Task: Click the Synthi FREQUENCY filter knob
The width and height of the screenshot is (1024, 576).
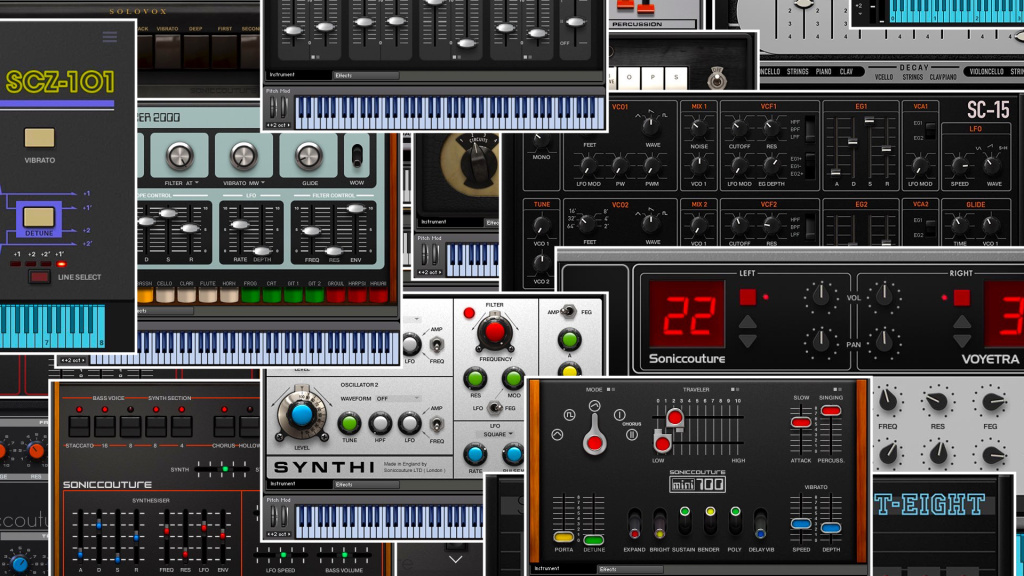Action: 494,332
